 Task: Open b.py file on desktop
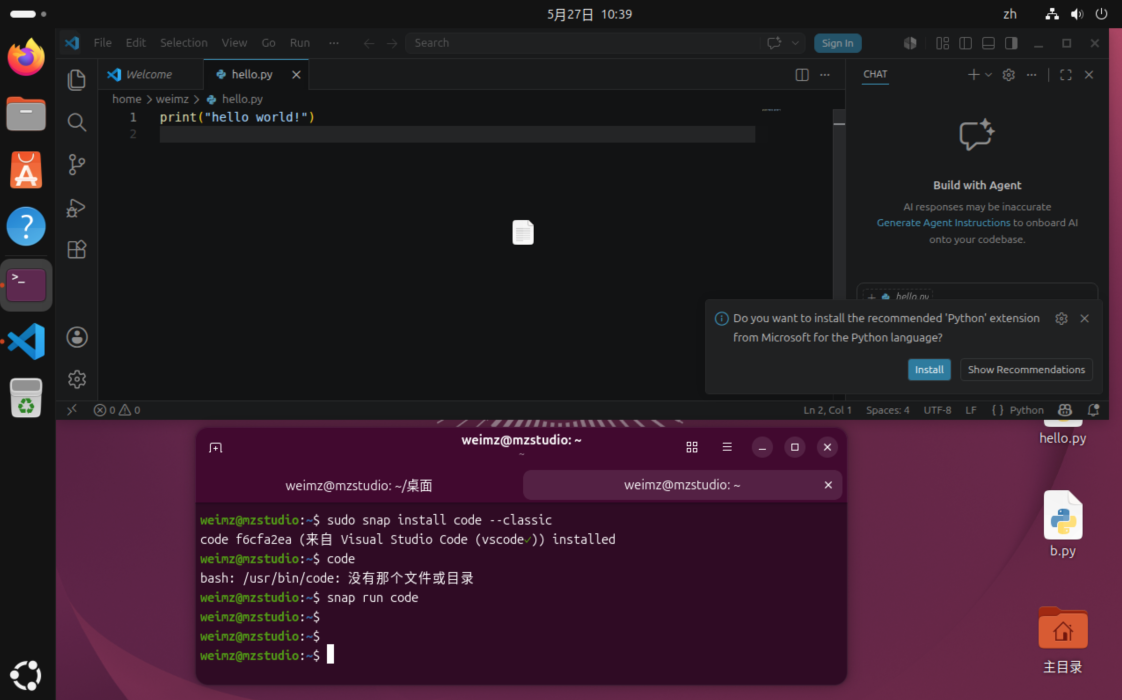coord(1063,525)
